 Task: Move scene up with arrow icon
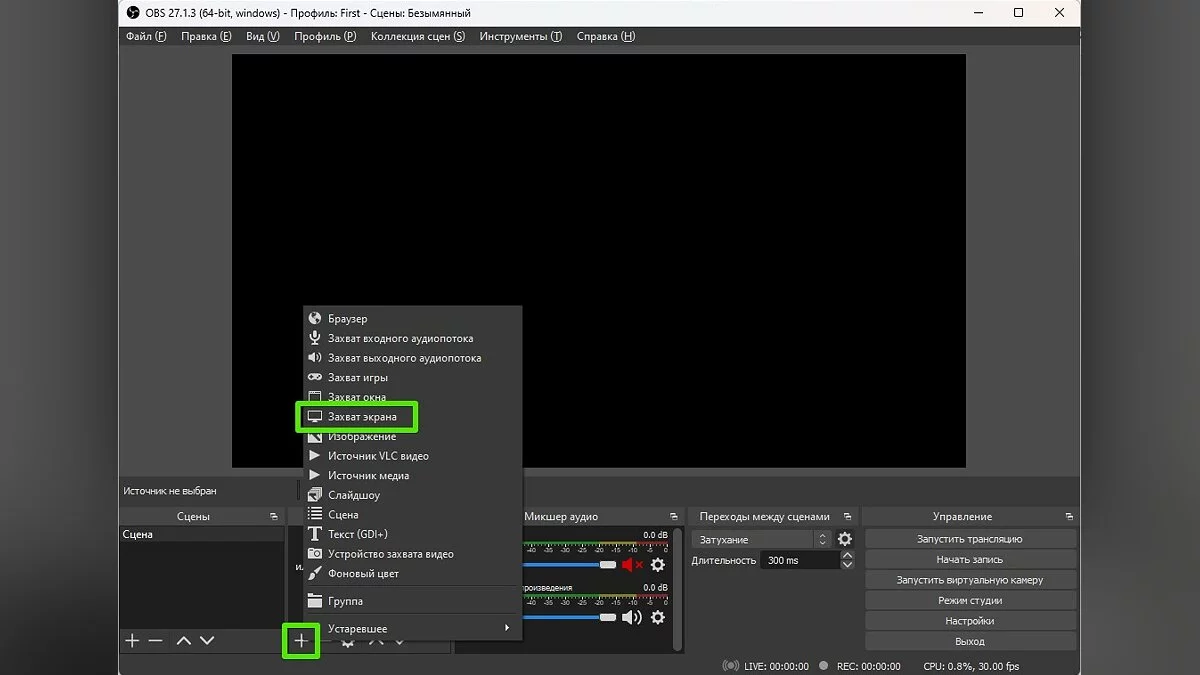(183, 640)
